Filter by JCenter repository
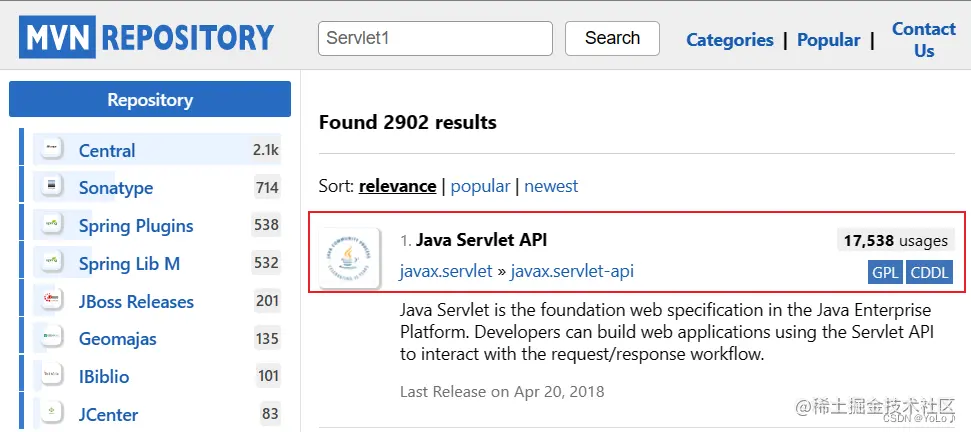The image size is (971, 432). coord(108,415)
